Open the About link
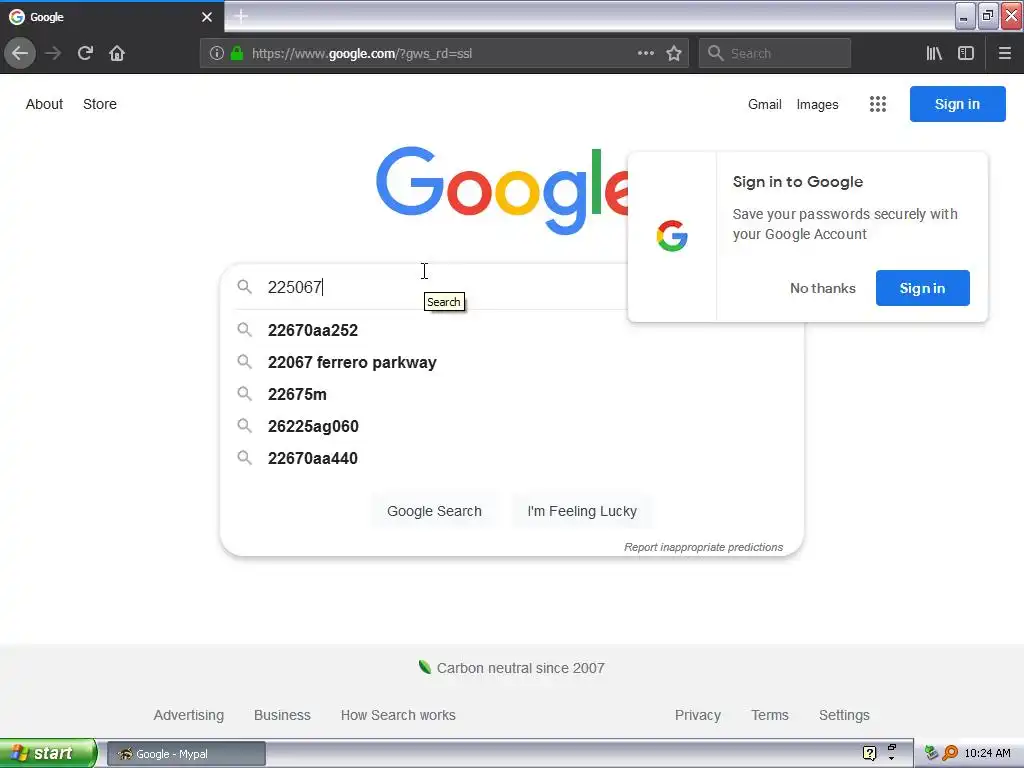 click(x=44, y=104)
